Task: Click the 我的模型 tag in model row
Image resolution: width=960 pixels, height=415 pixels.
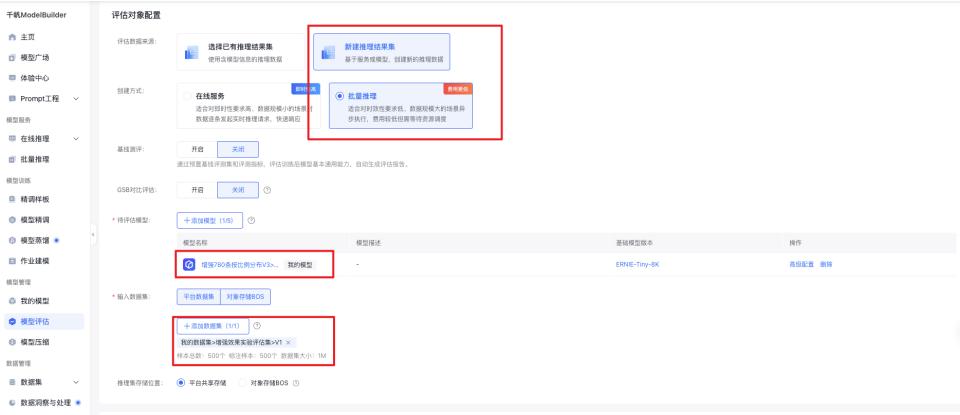Action: 301,264
